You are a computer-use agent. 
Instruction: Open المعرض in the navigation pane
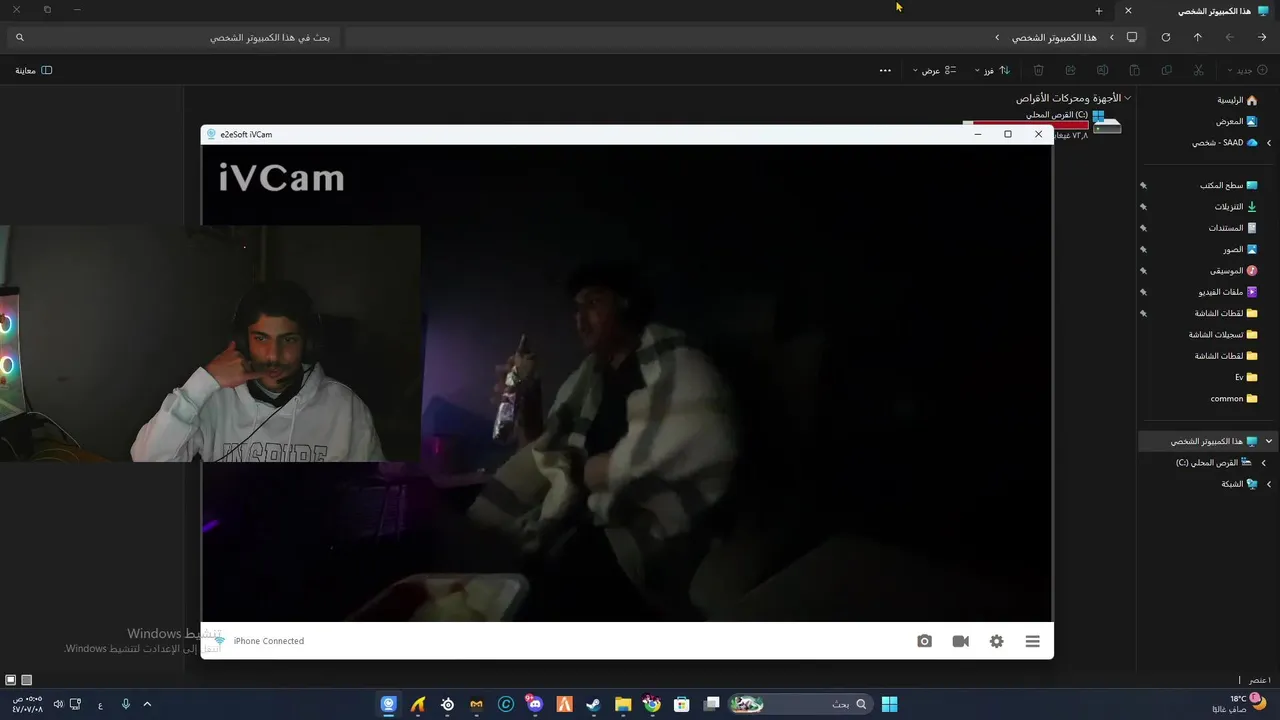[1236, 121]
